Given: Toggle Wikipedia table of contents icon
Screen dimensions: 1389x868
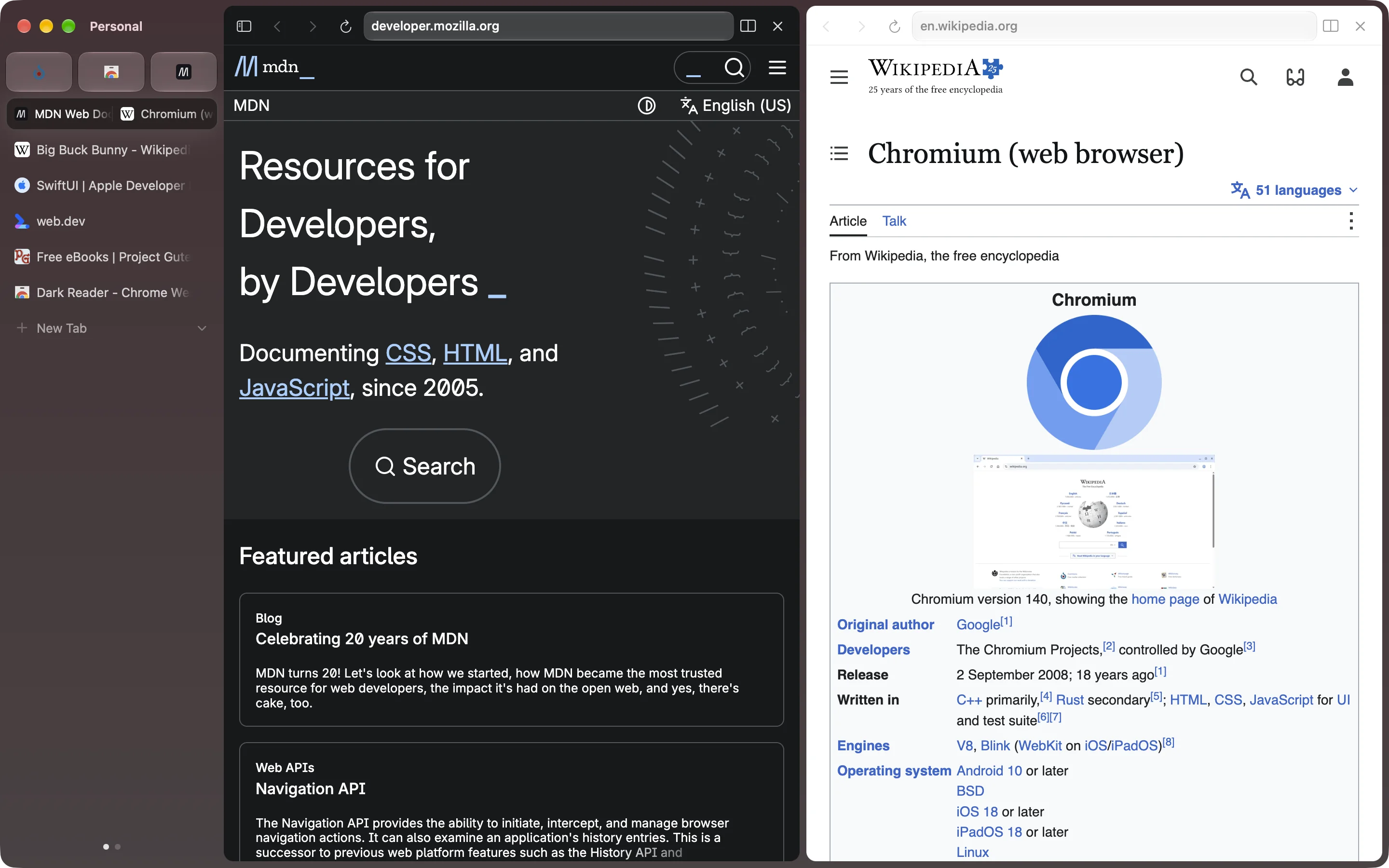Looking at the screenshot, I should pos(839,153).
